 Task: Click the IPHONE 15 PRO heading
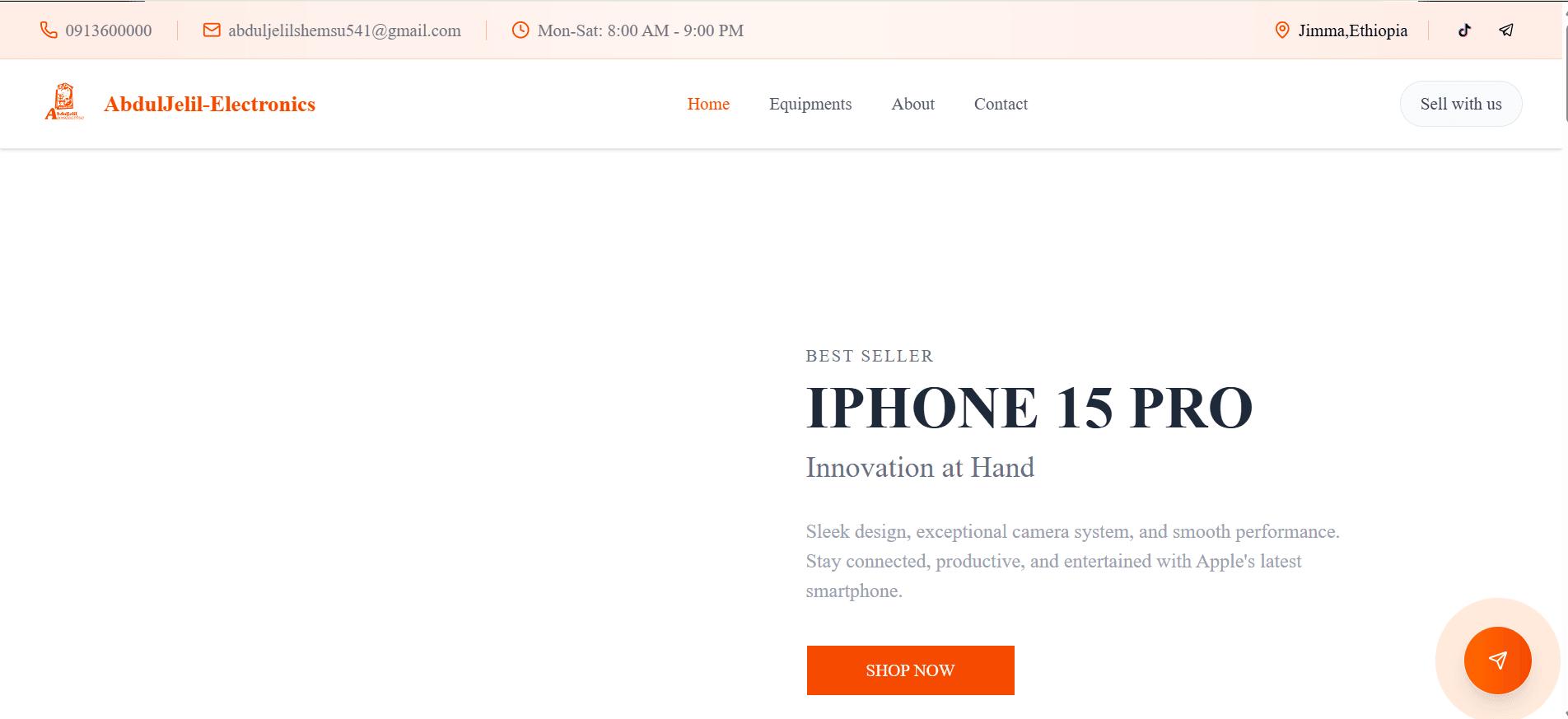[x=1029, y=408]
